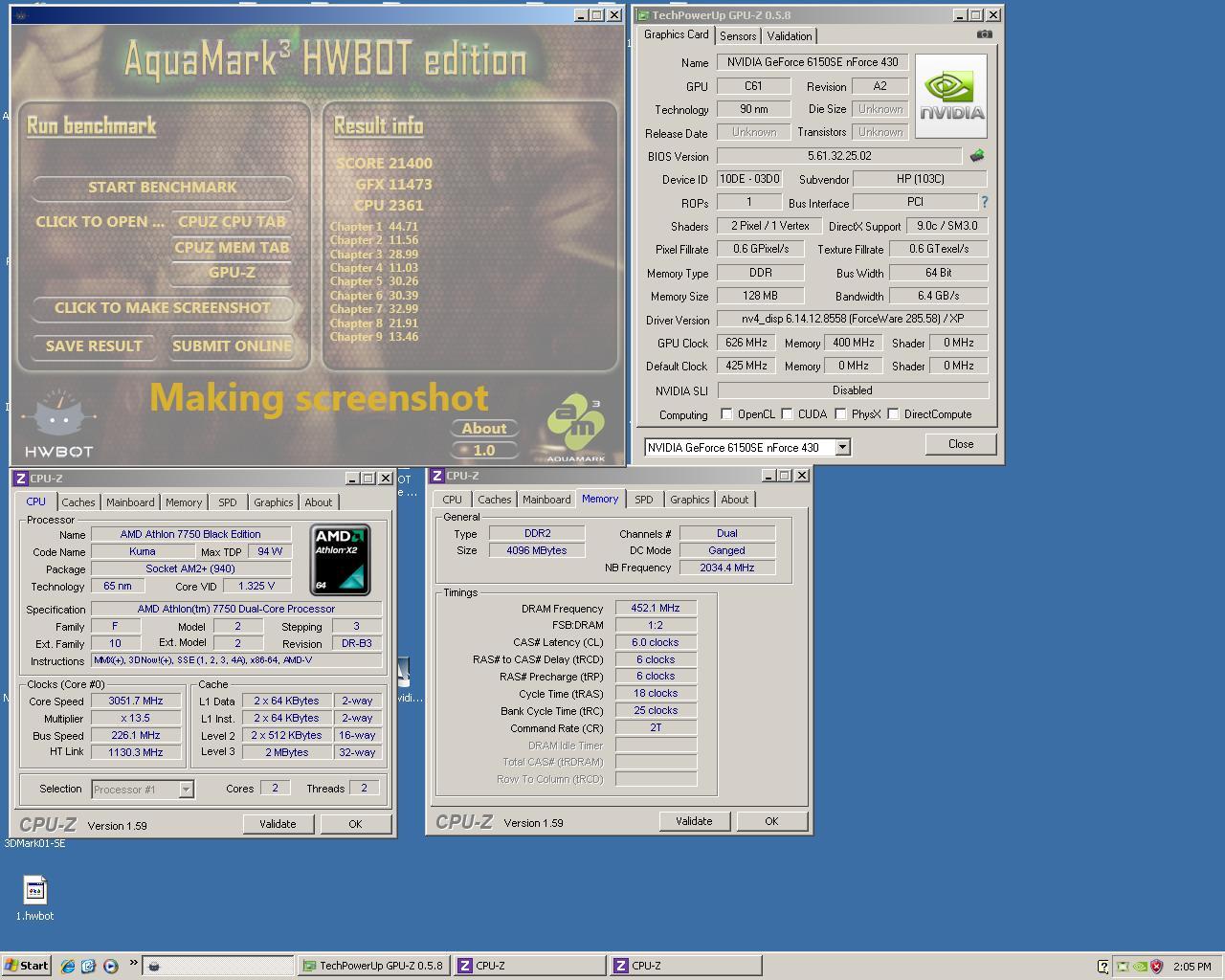1225x980 pixels.
Task: Expand hidden quick launch items chevron
Action: (x=133, y=964)
